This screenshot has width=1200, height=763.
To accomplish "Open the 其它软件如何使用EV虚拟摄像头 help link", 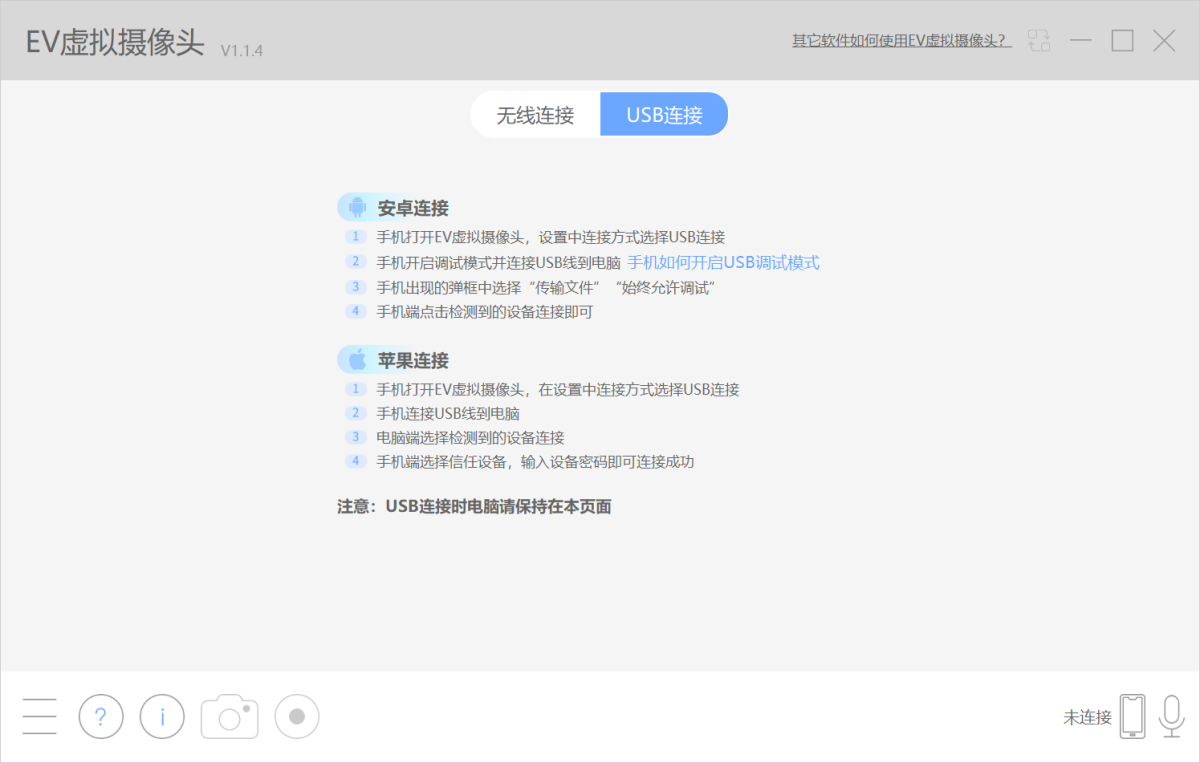I will pos(901,40).
